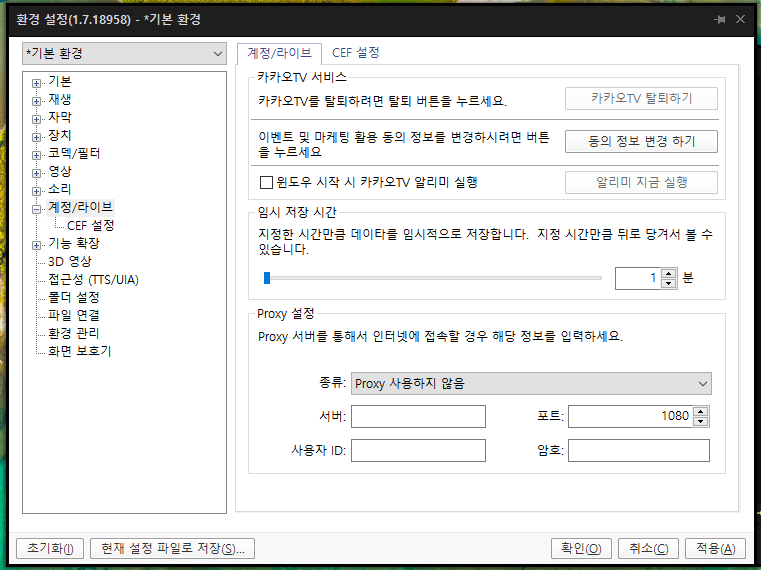761x570 pixels.
Task: Decrease the 포트 value with down arrow
Action: pos(700,421)
